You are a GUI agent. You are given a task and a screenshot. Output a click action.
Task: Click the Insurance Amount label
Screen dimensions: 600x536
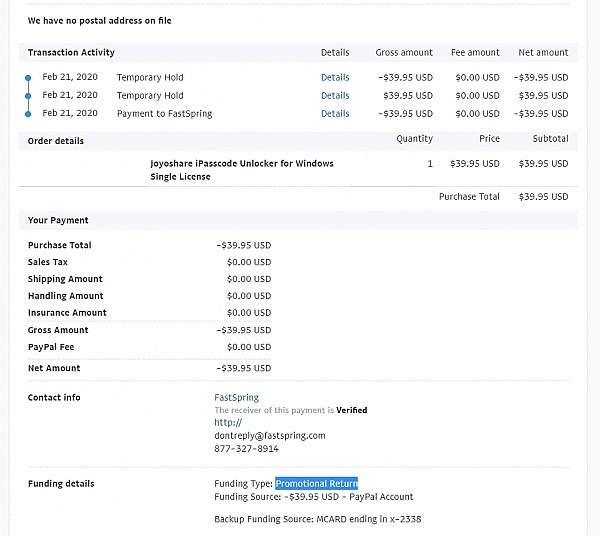(67, 313)
